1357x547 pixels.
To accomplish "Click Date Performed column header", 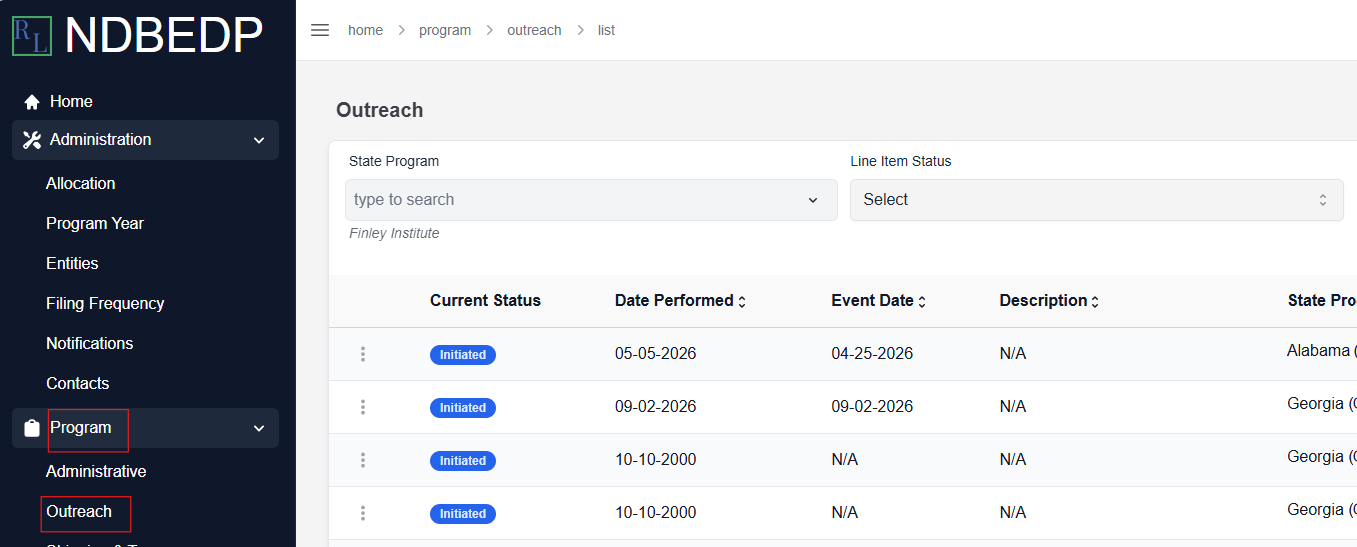I will [674, 300].
